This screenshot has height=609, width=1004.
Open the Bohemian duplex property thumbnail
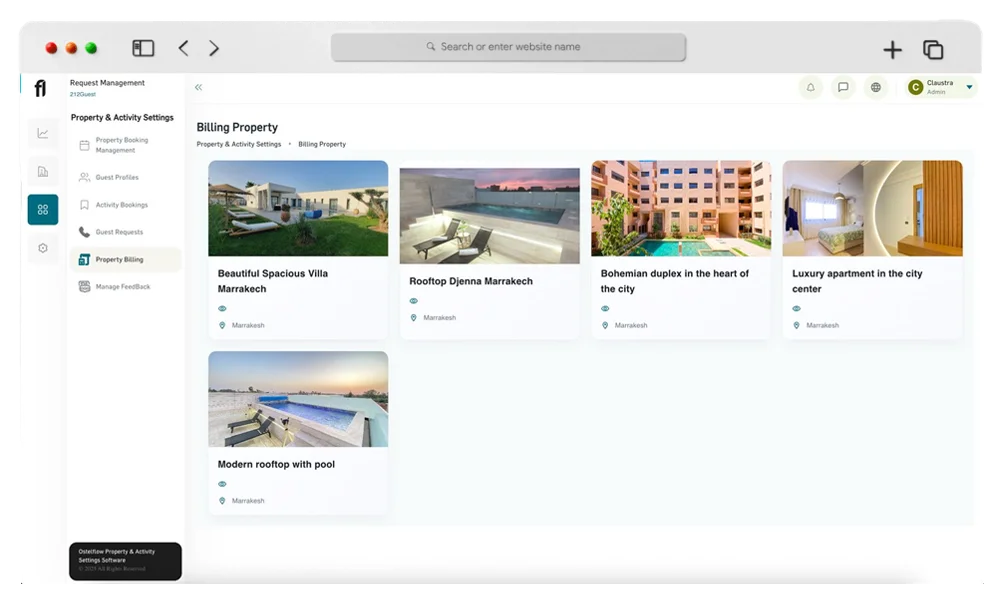[681, 209]
